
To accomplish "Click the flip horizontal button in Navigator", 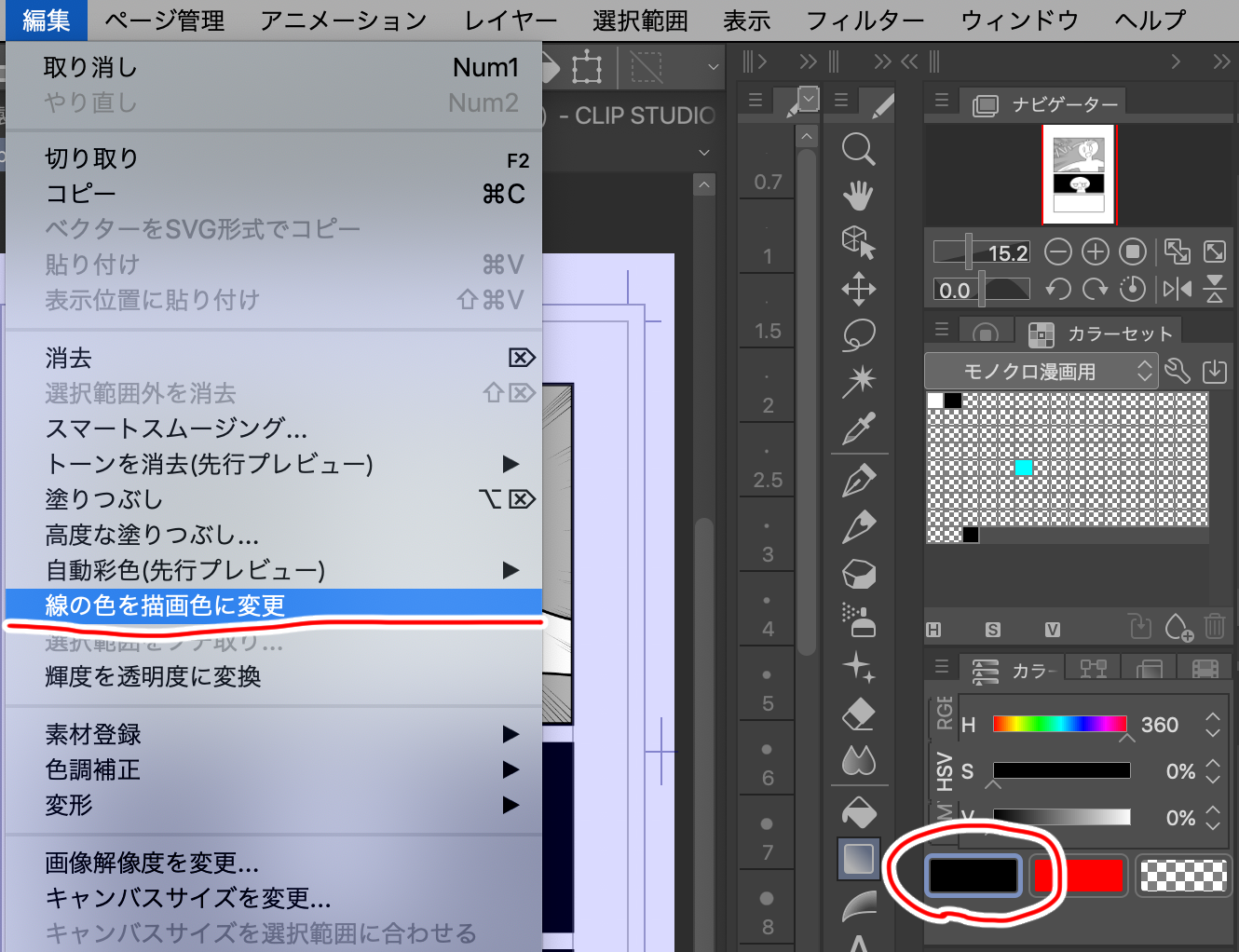I will coord(1178,290).
